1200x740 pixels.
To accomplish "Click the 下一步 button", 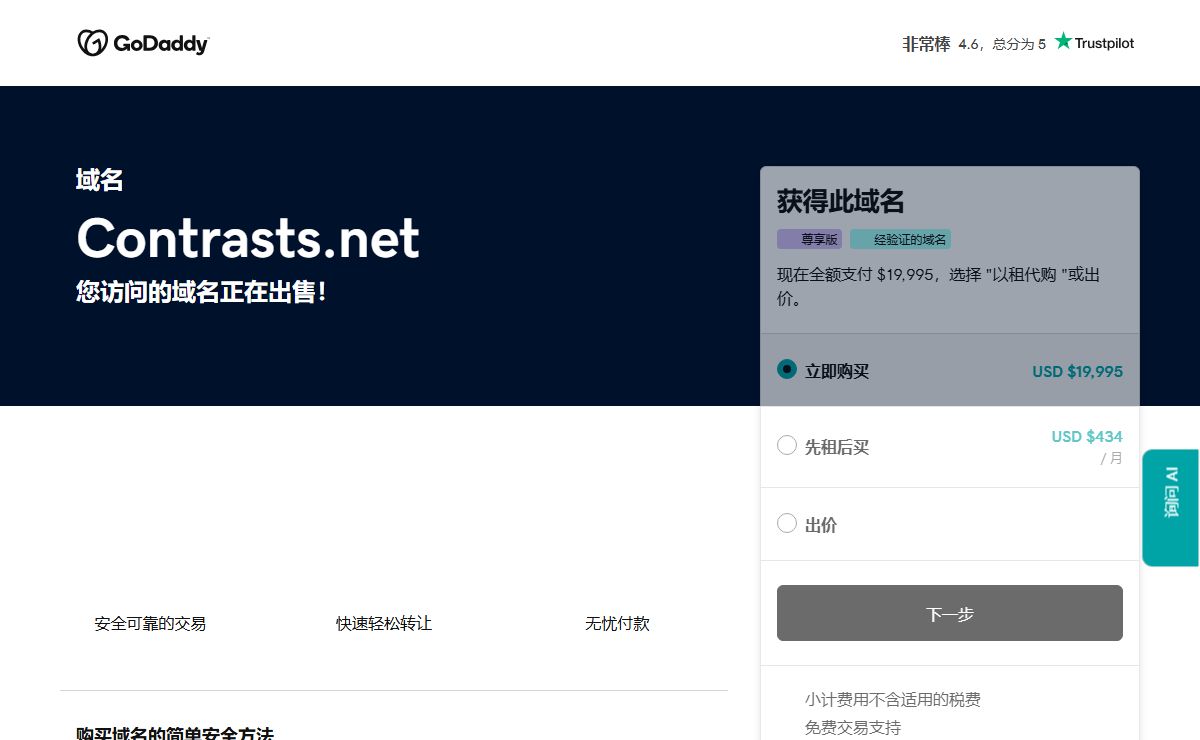I will tap(950, 613).
